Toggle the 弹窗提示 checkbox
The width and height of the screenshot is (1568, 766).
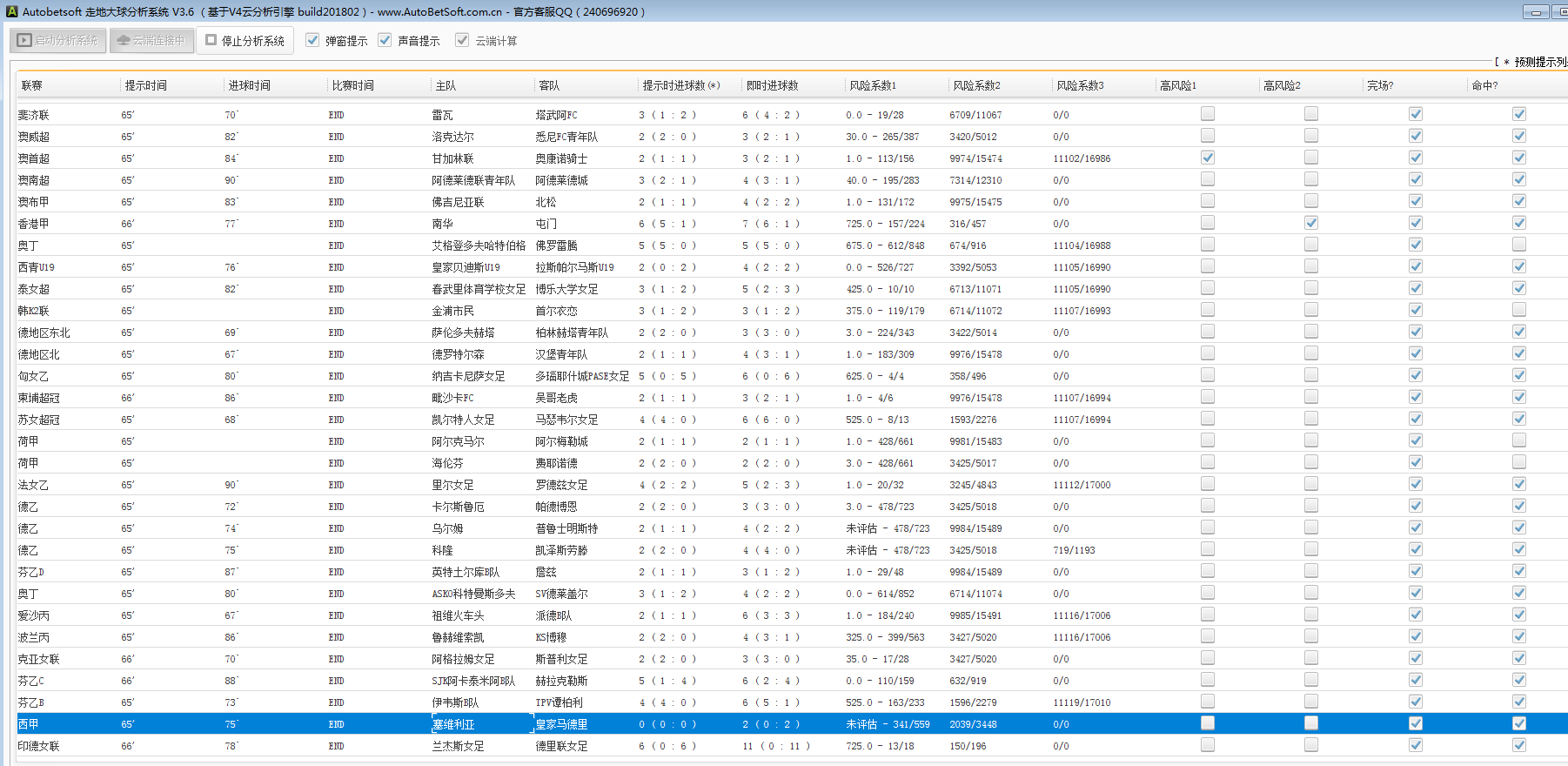point(312,40)
